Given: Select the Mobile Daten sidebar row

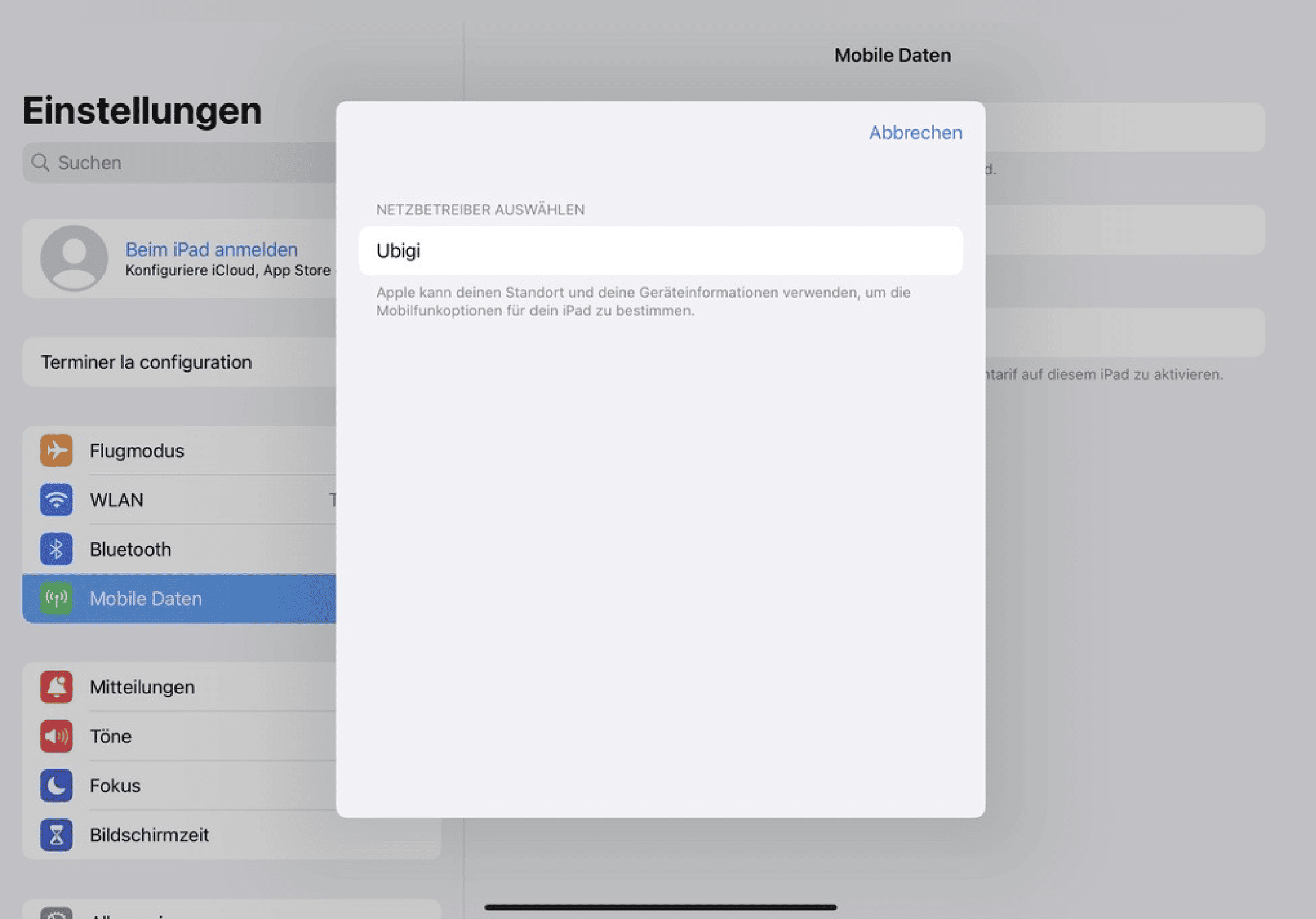Looking at the screenshot, I should coord(179,598).
